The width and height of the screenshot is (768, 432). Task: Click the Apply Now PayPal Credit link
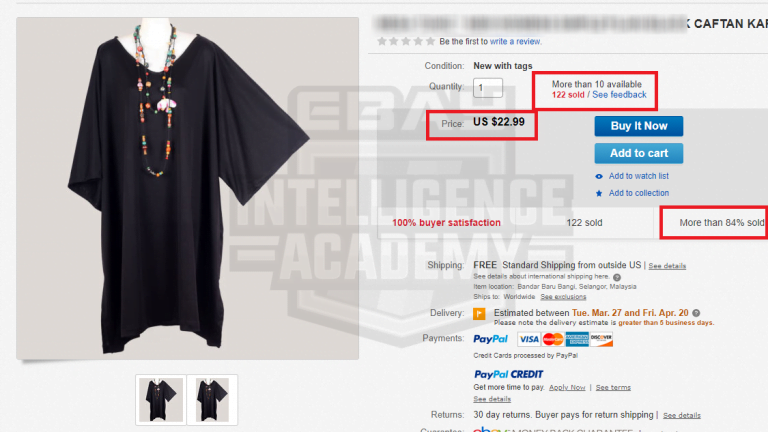click(x=567, y=387)
